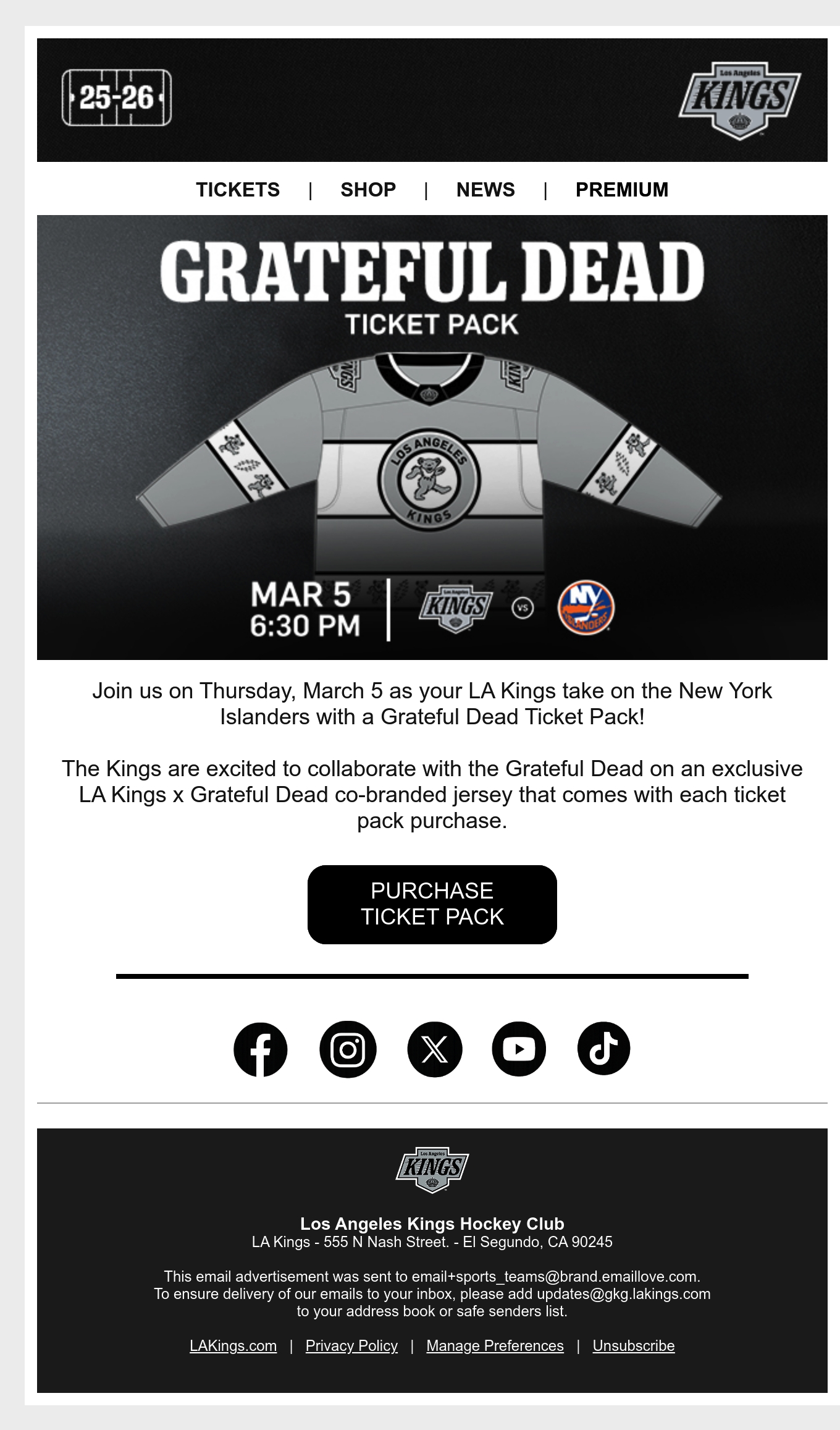
Task: Open the Instagram social icon
Action: pyautogui.click(x=348, y=1049)
